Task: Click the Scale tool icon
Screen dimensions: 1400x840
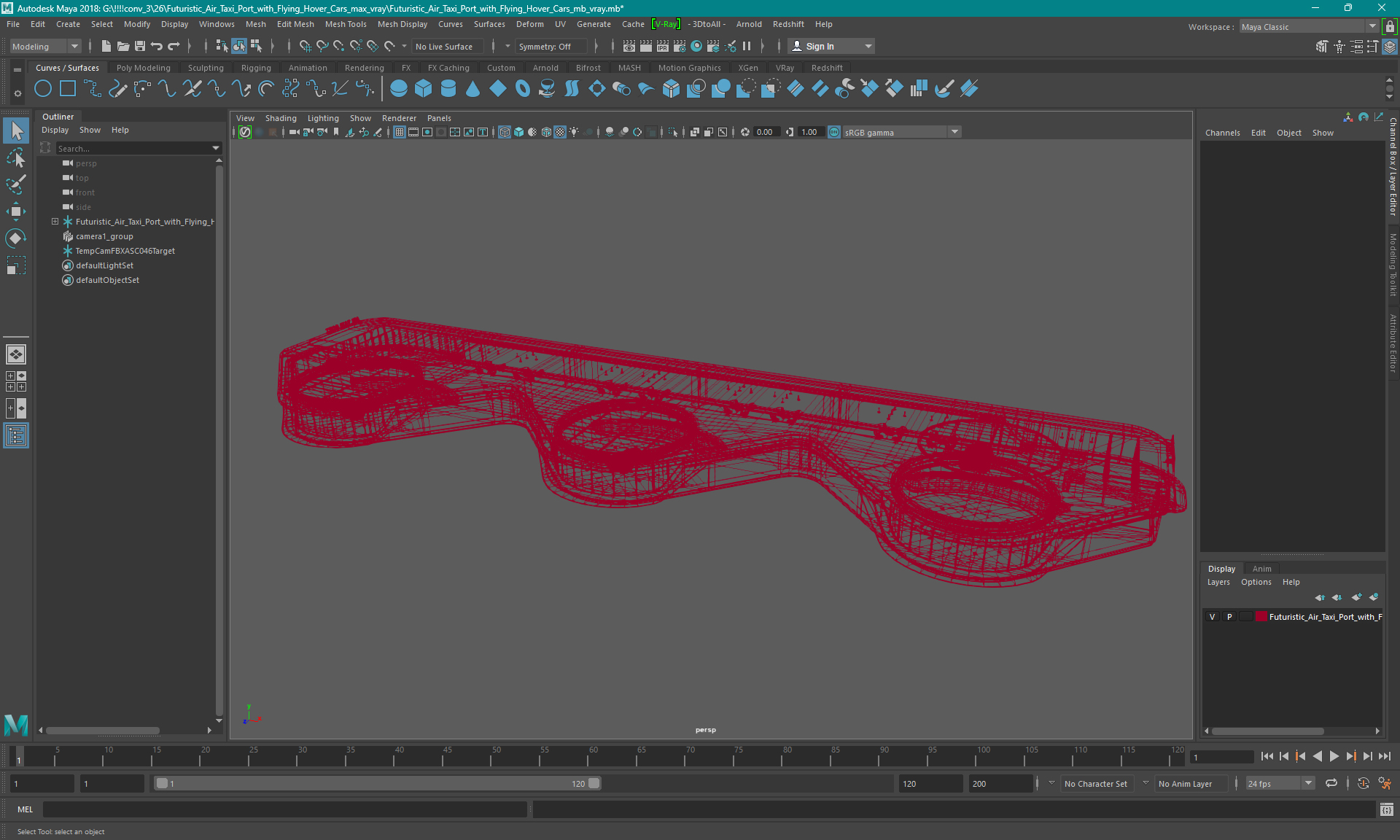Action: point(16,269)
